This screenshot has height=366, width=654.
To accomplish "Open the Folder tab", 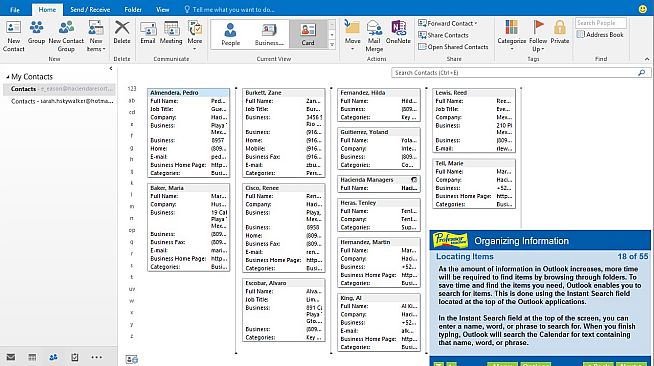I will (133, 9).
